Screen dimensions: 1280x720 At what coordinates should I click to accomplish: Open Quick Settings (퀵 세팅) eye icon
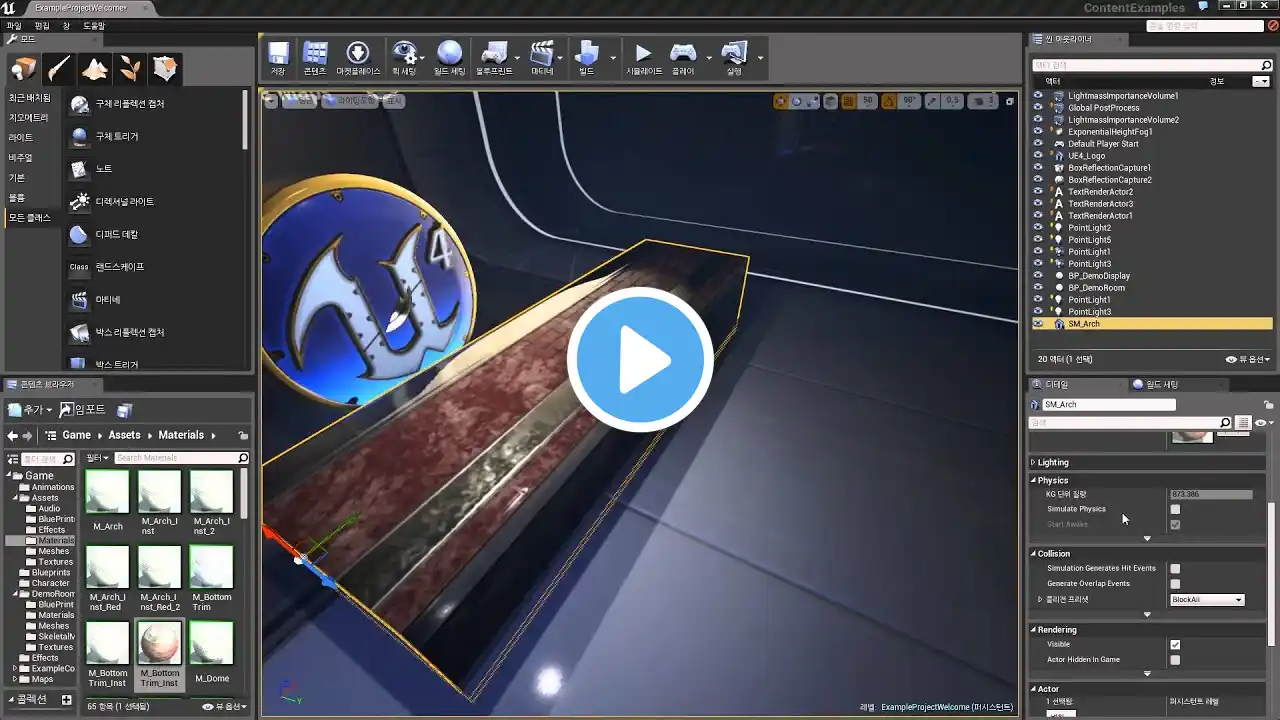(404, 55)
